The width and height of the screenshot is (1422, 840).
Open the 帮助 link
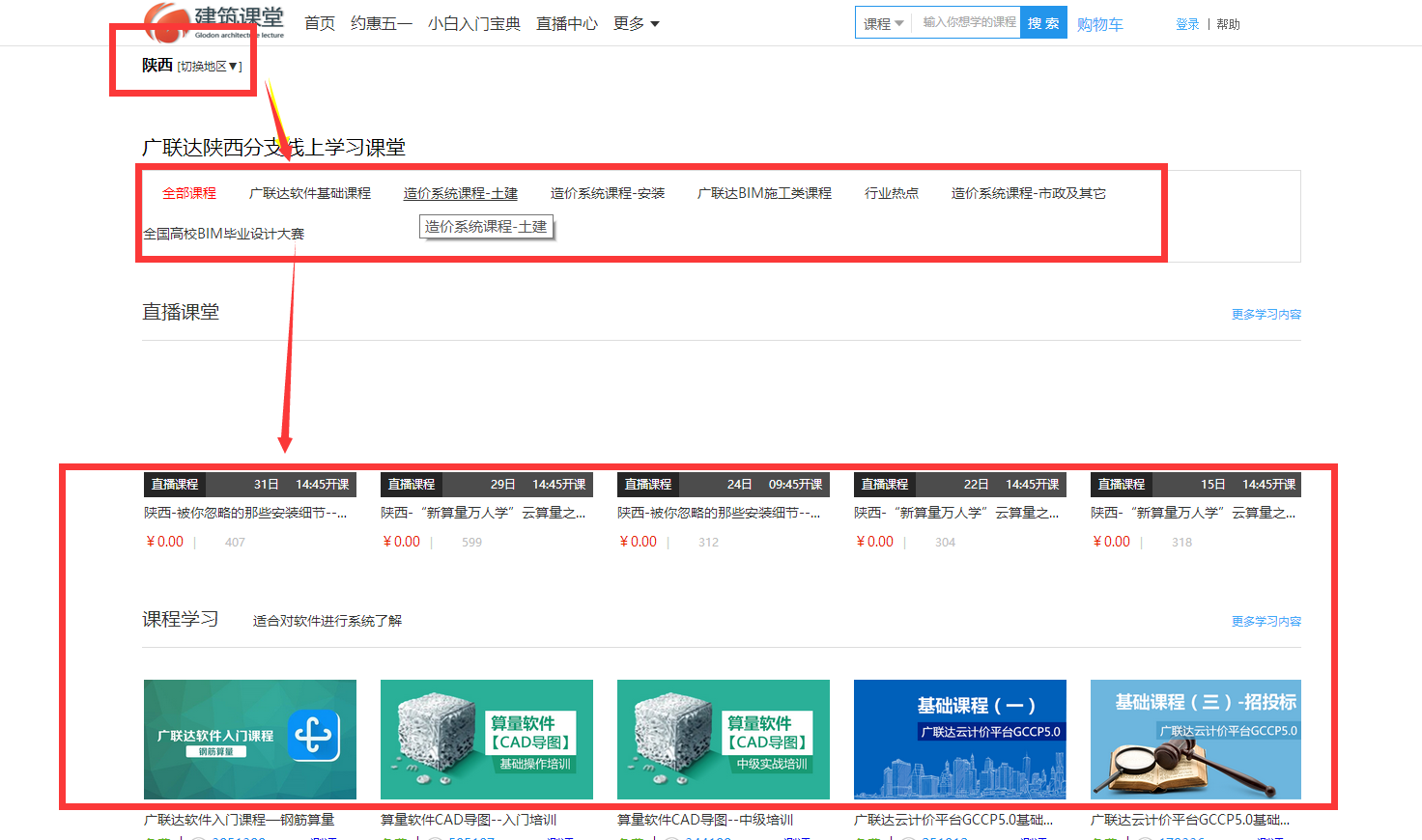point(1228,24)
